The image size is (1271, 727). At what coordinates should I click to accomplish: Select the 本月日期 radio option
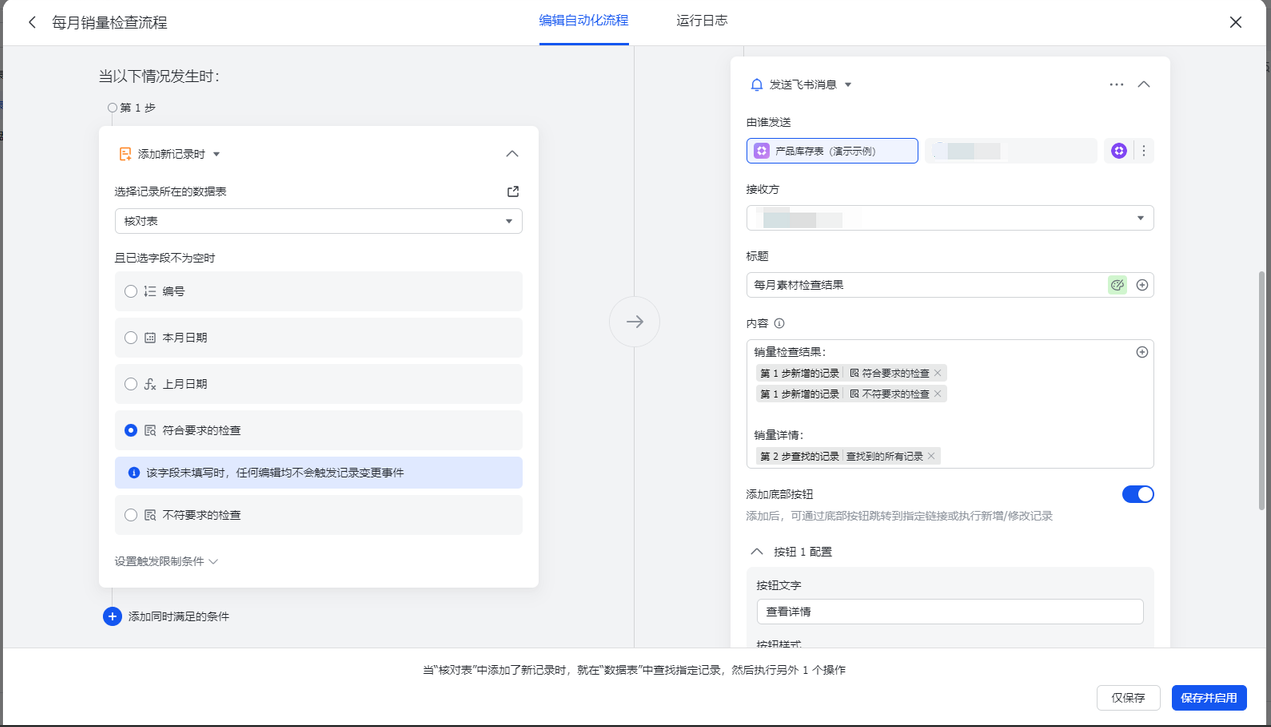point(131,338)
